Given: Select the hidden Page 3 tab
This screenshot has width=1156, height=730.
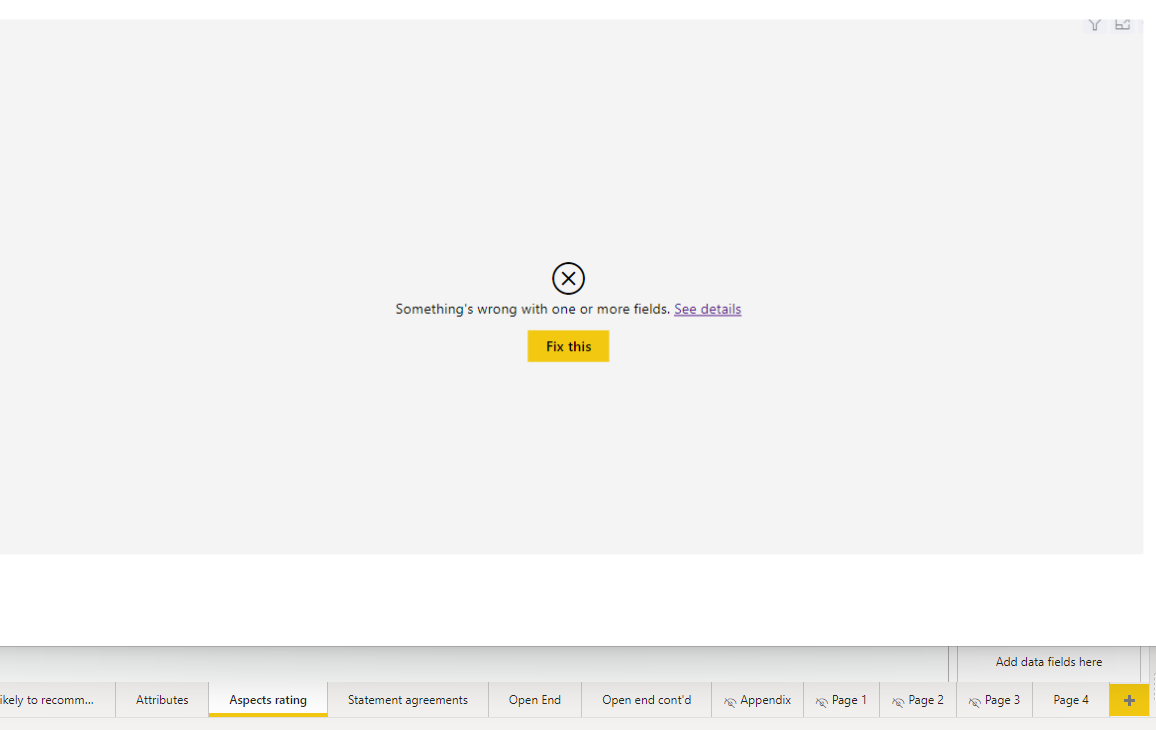Looking at the screenshot, I should tap(995, 700).
